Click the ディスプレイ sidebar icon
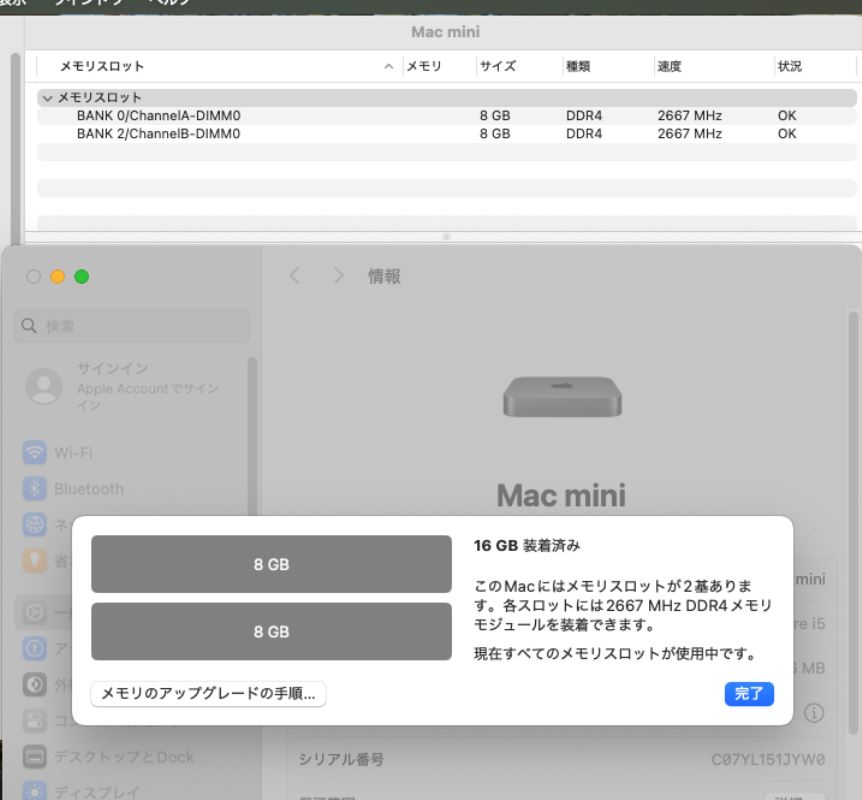 tap(35, 792)
